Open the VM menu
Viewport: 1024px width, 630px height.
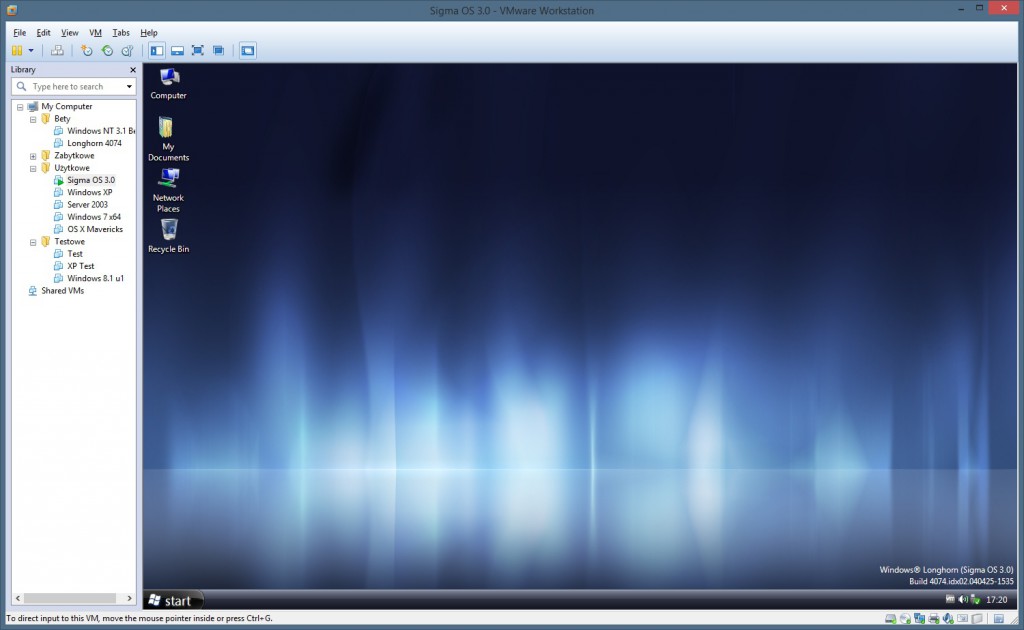click(95, 33)
